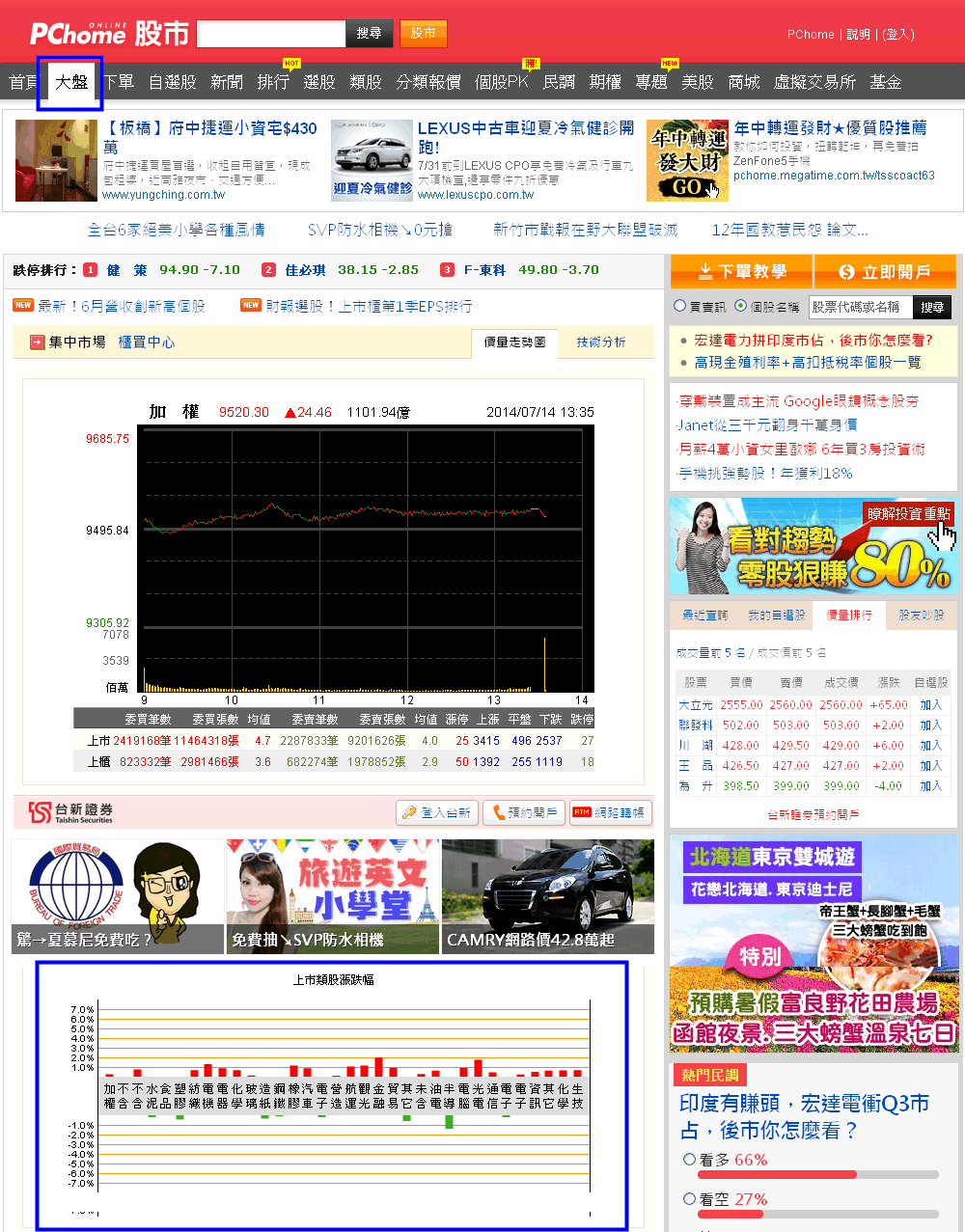Open stock 大立光 in the ranking table

click(695, 705)
